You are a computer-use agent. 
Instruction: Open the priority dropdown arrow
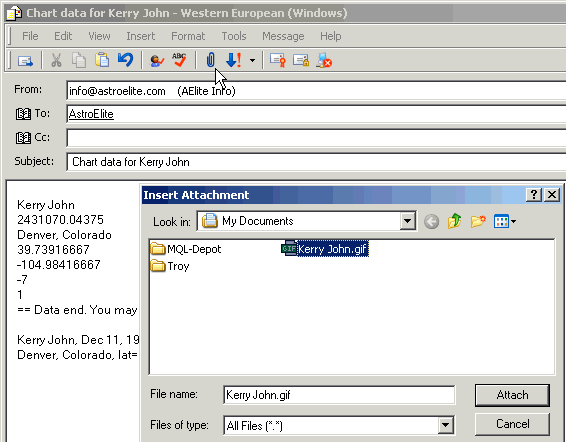tap(252, 60)
